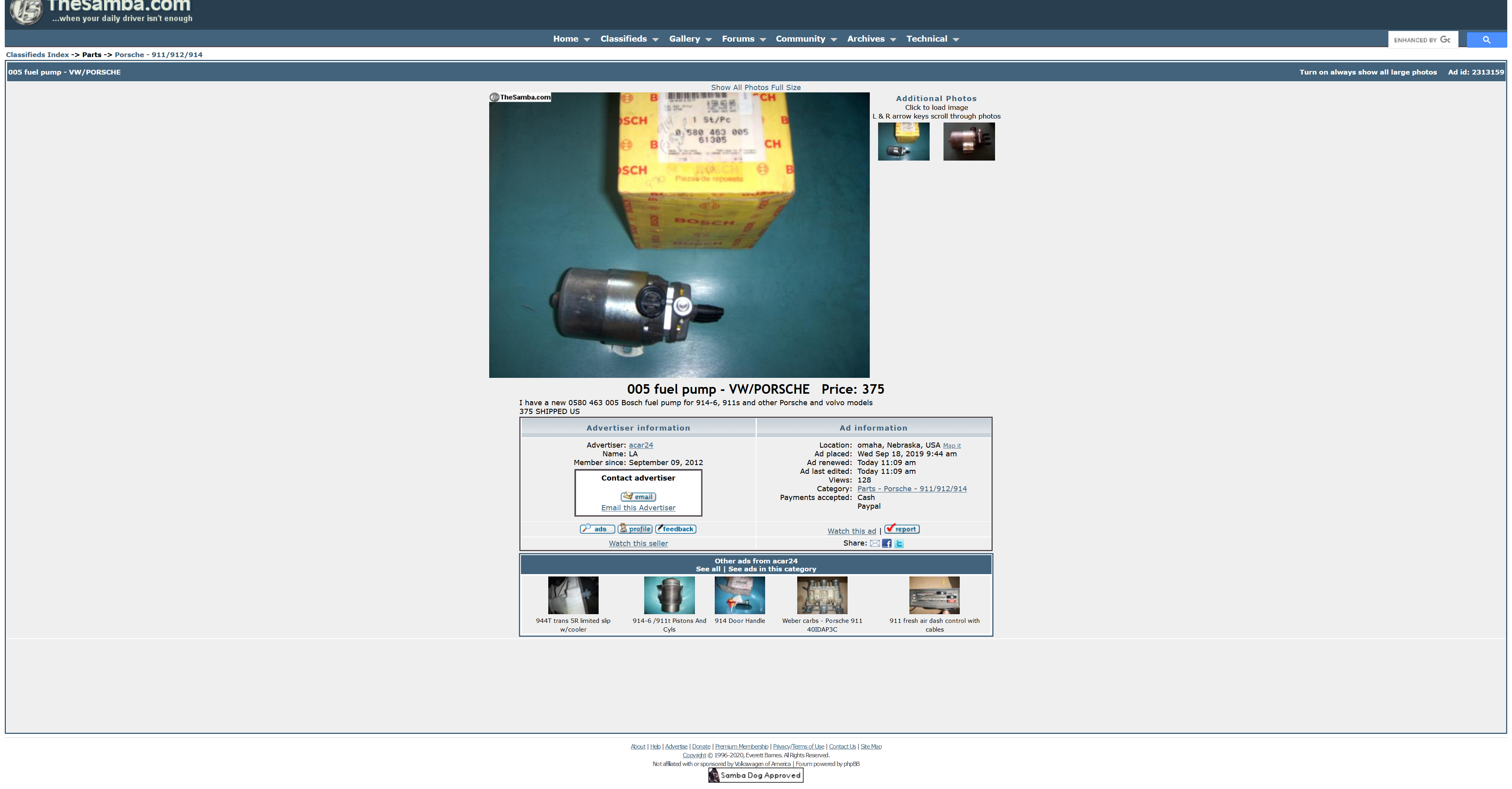Share ad via Twitter icon

pyautogui.click(x=899, y=544)
